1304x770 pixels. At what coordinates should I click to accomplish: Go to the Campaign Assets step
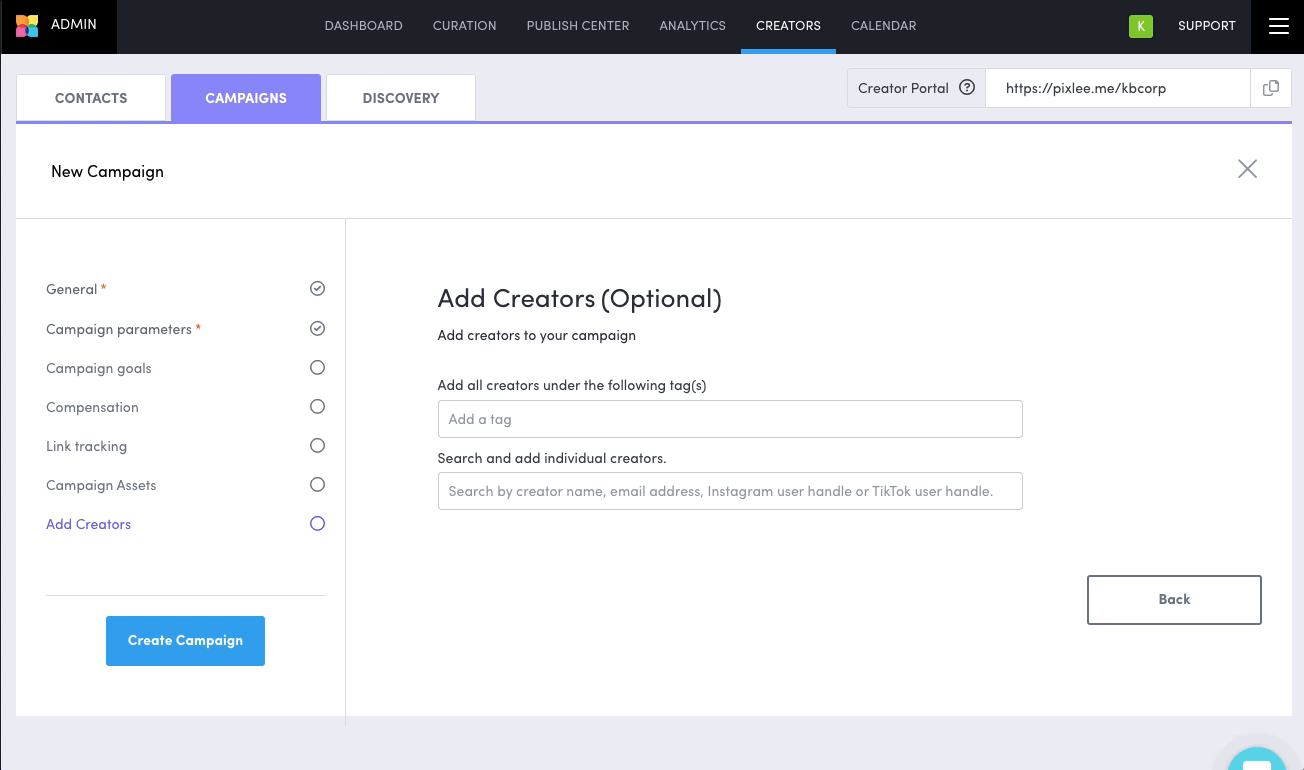101,485
